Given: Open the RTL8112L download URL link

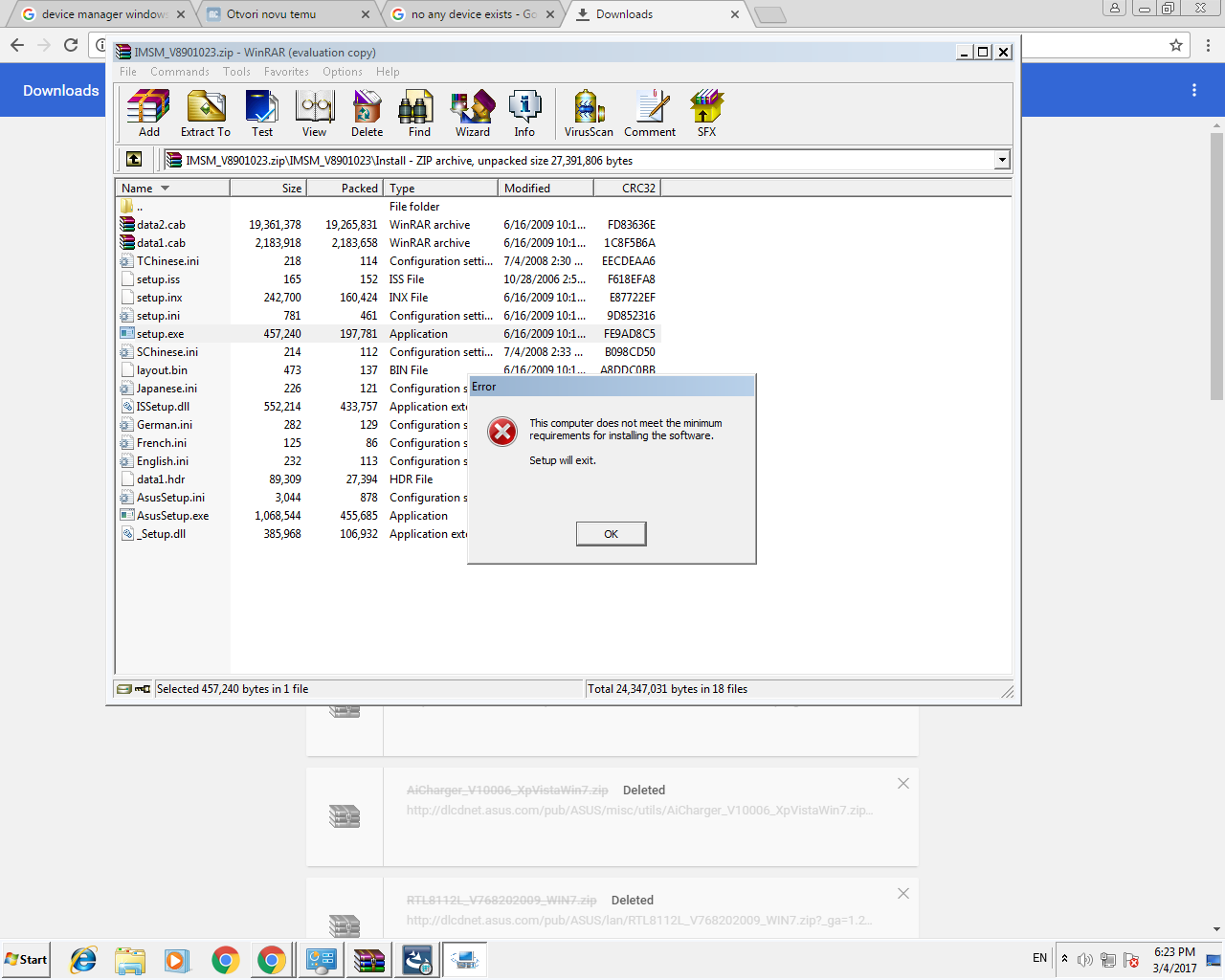Looking at the screenshot, I should point(639,921).
